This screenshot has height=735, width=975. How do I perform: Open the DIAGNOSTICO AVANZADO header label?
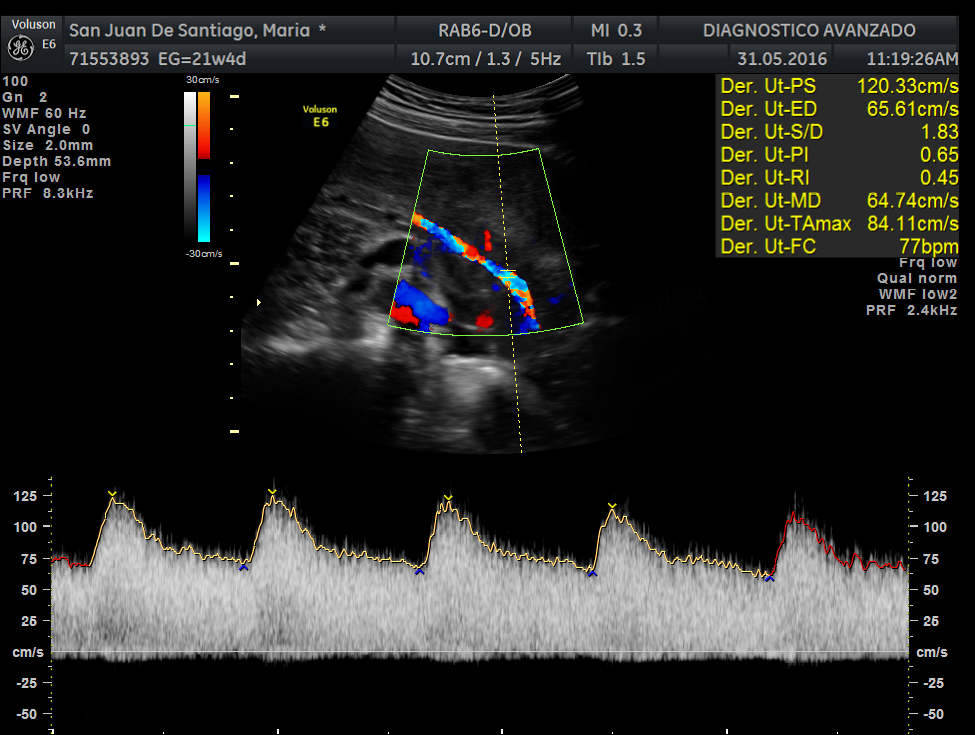pos(809,30)
